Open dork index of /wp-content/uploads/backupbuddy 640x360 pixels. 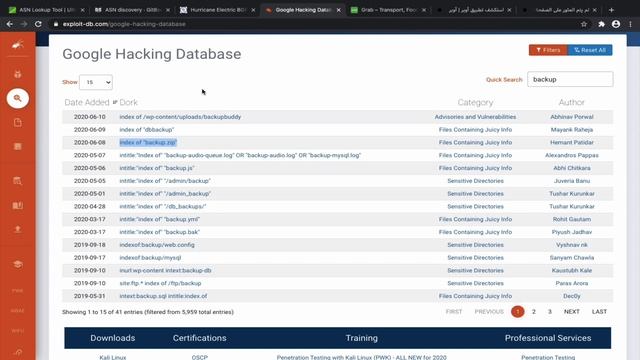click(180, 117)
